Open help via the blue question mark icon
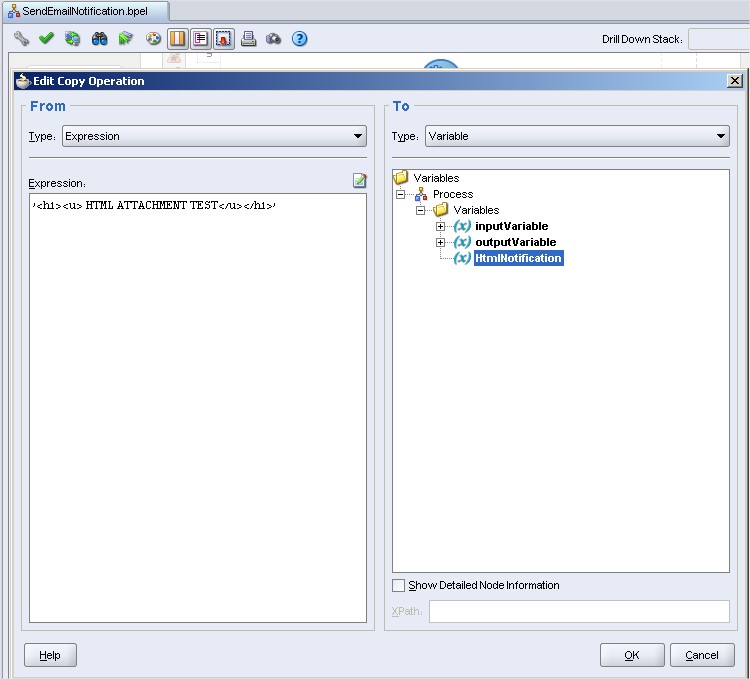The width and height of the screenshot is (750, 679). 299,39
